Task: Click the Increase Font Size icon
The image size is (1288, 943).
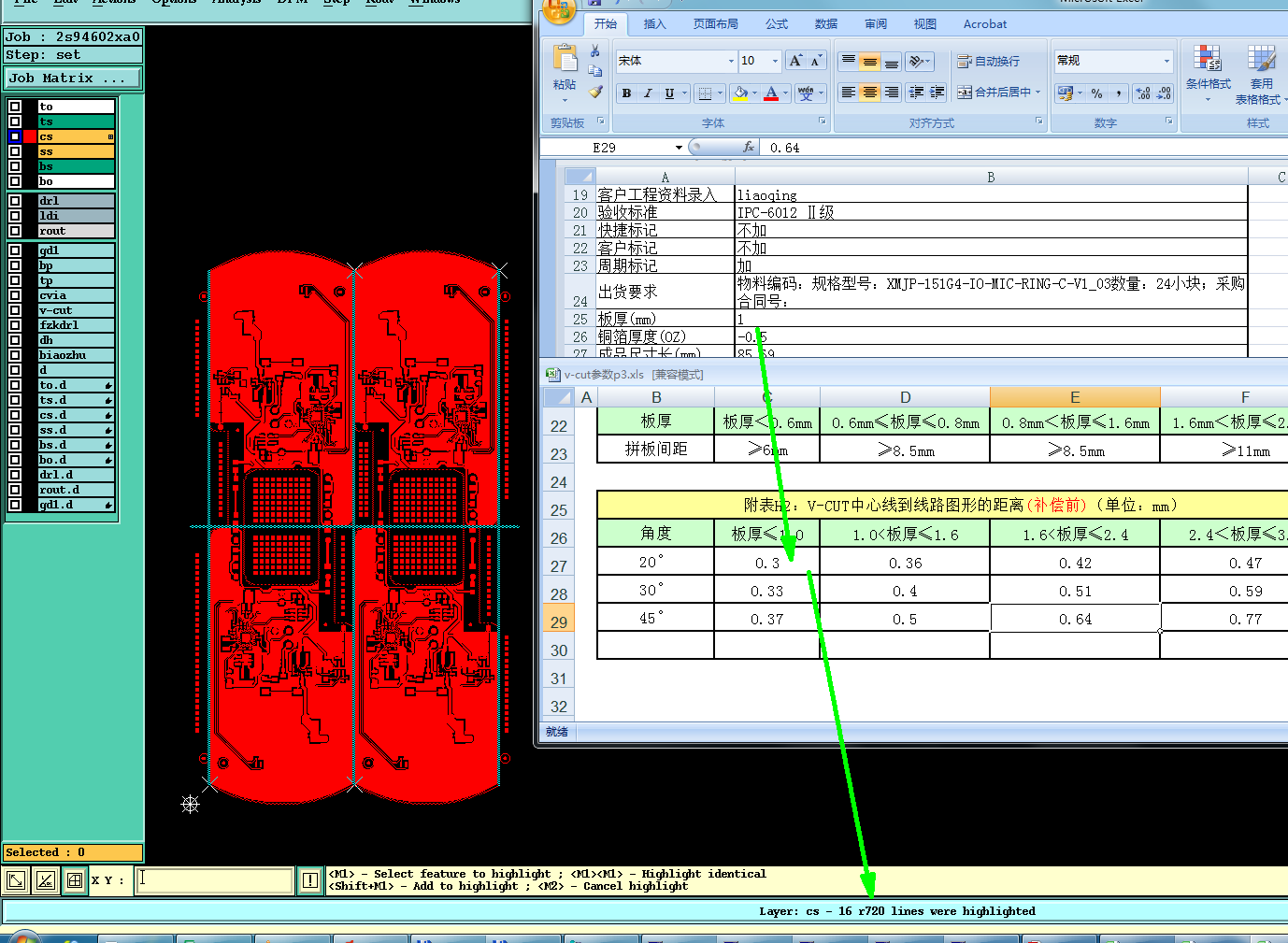Action: (794, 61)
